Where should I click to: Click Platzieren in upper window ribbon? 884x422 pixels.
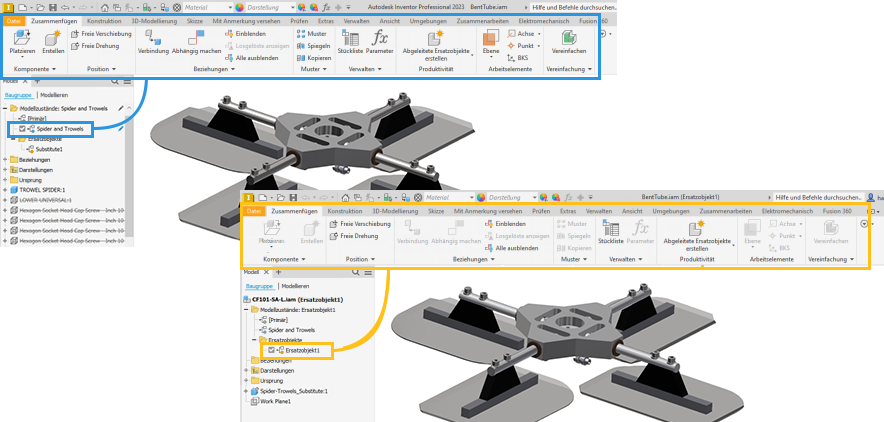[23, 43]
